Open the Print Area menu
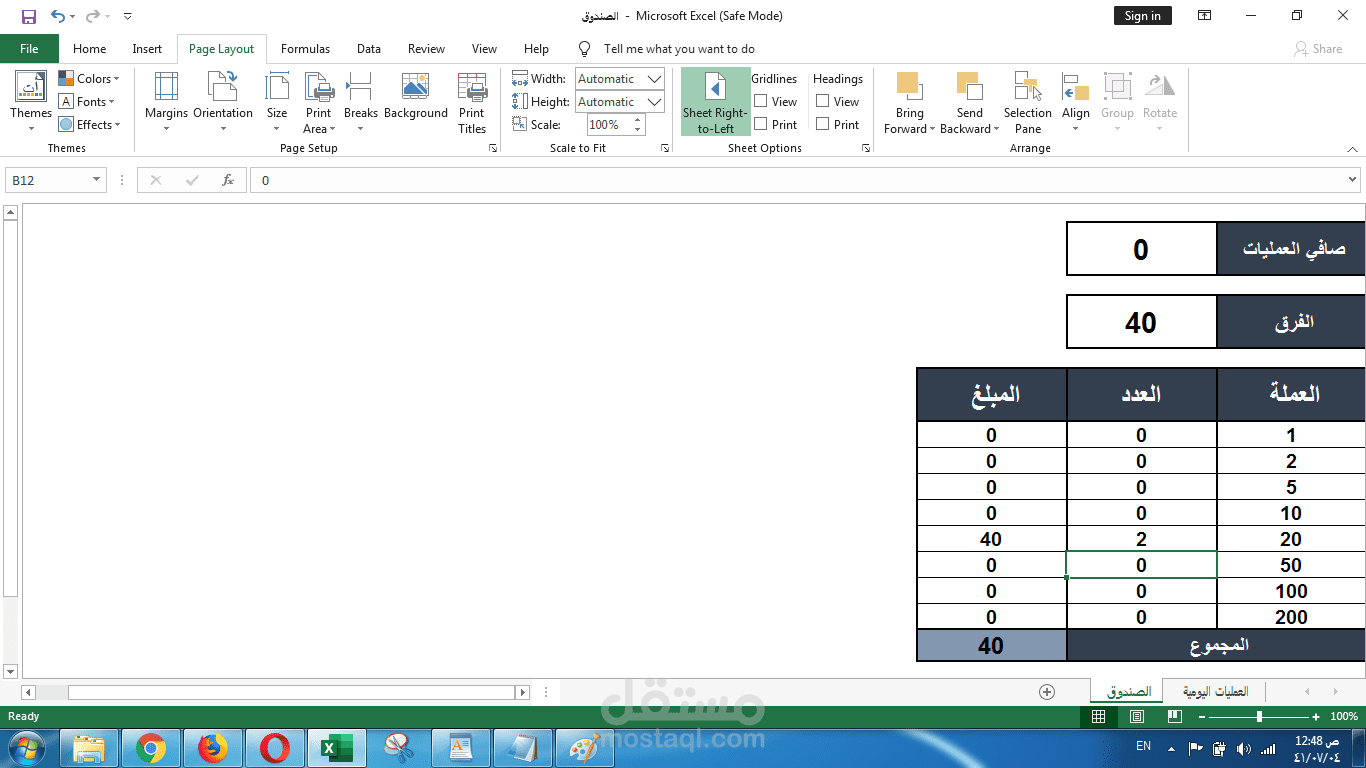The width and height of the screenshot is (1366, 768). pyautogui.click(x=318, y=103)
